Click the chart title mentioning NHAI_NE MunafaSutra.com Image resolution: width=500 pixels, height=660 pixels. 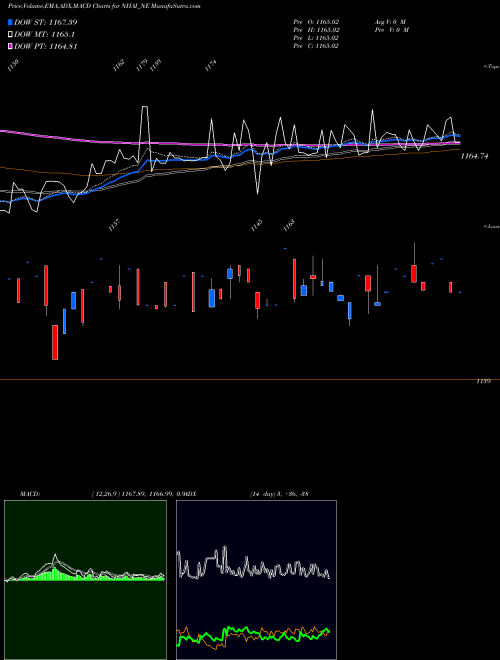(104, 6)
